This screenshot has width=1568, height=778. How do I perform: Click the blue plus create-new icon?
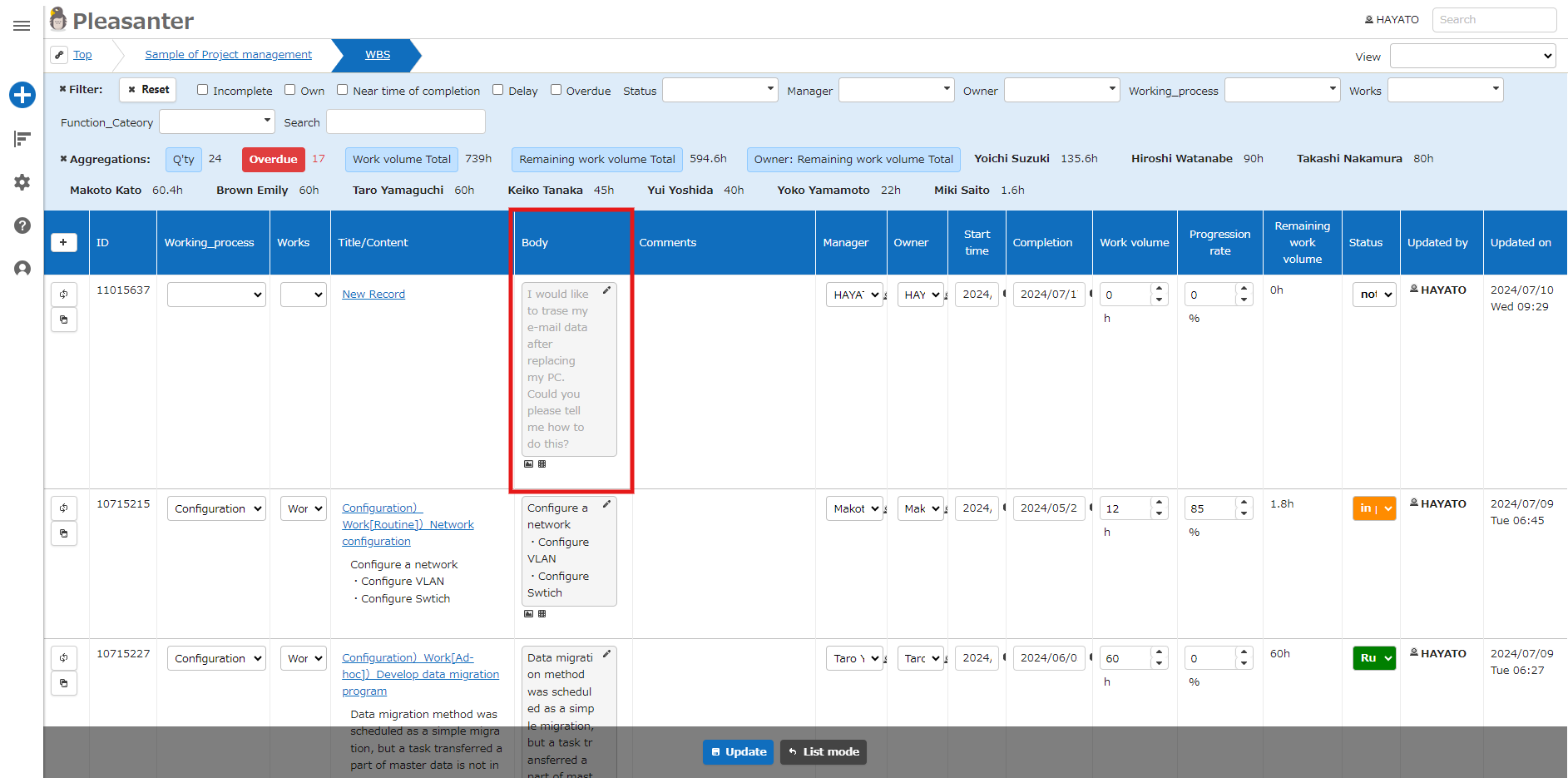click(x=22, y=95)
